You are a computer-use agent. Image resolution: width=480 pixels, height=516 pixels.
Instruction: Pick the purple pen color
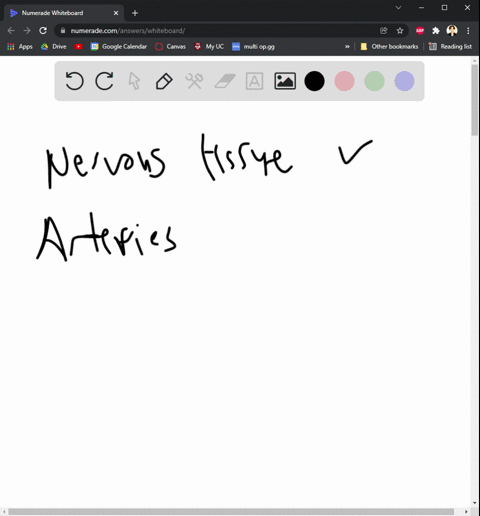[404, 81]
